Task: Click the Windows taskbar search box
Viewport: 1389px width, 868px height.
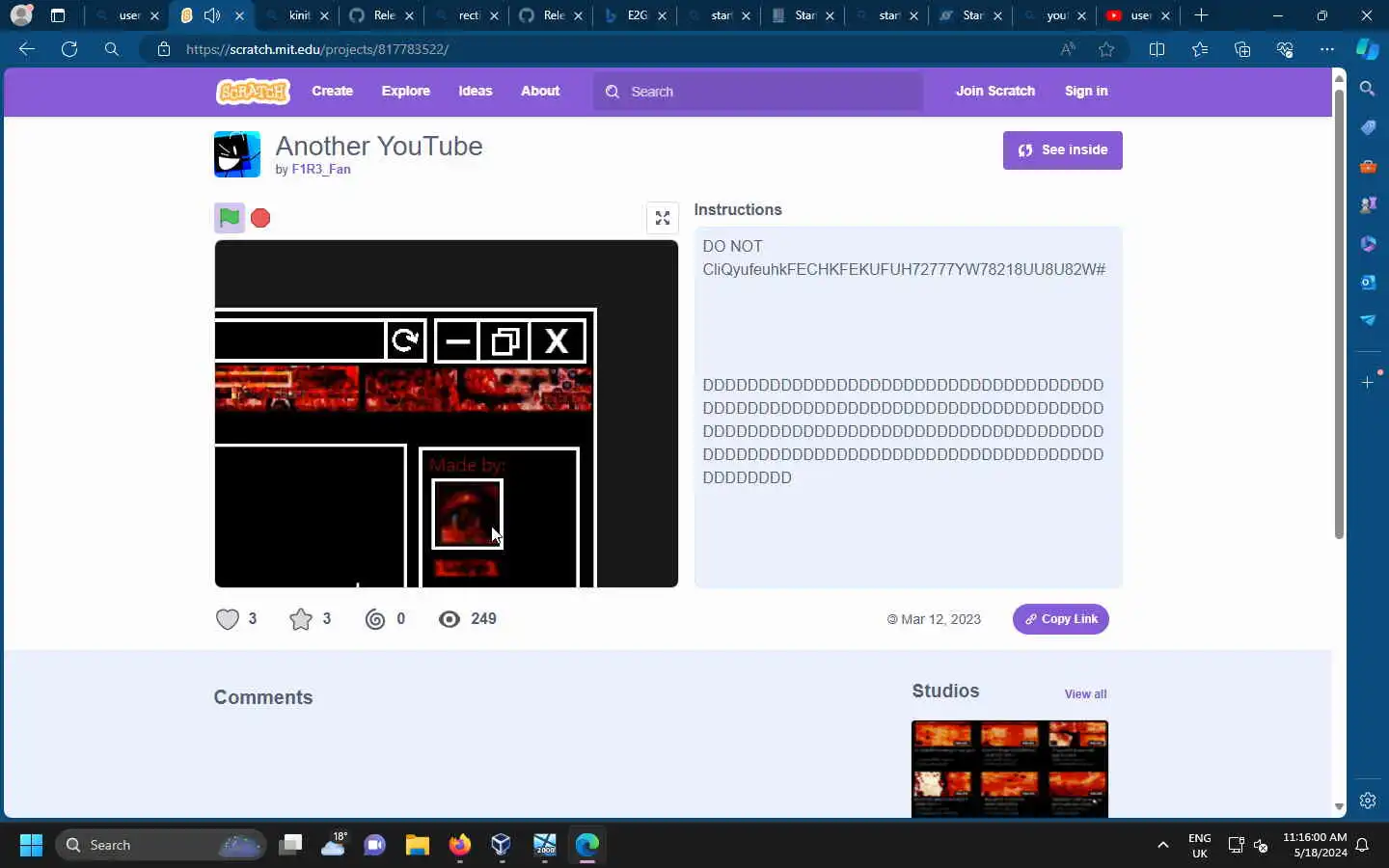Action: click(x=160, y=845)
